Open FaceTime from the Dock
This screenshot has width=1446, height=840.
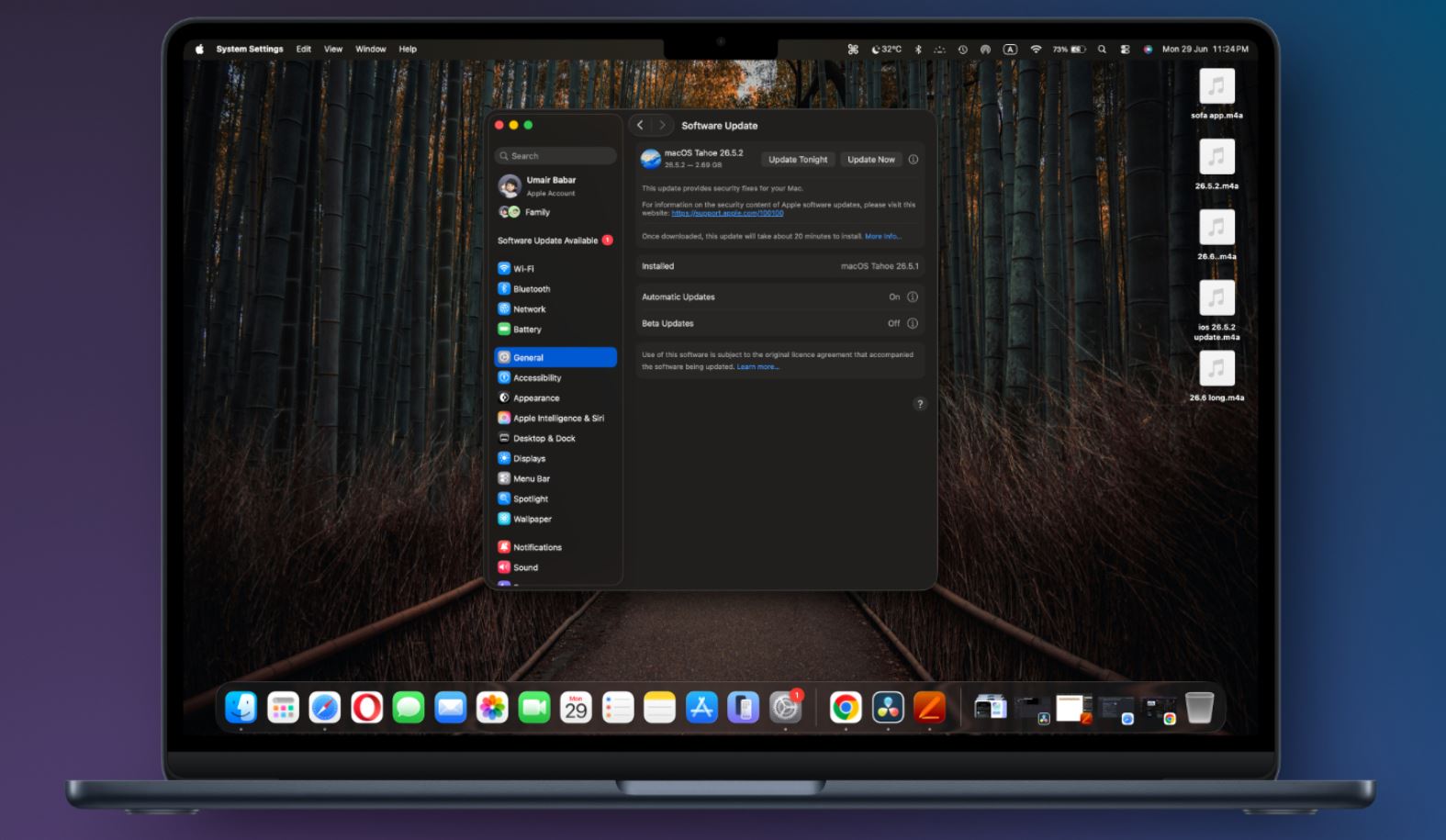pos(534,707)
